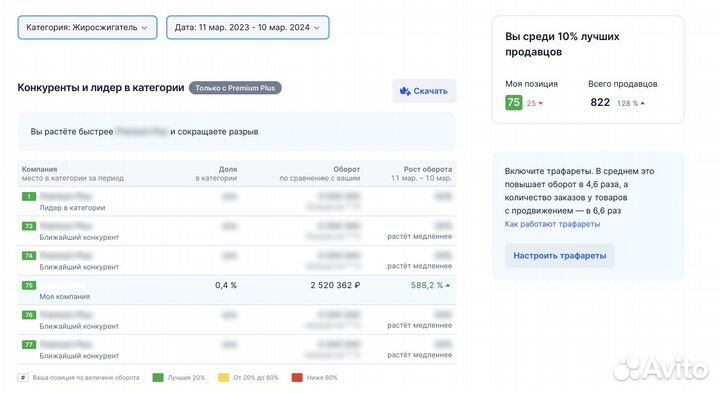Click the green position badge 74
720x394 pixels.
point(29,256)
